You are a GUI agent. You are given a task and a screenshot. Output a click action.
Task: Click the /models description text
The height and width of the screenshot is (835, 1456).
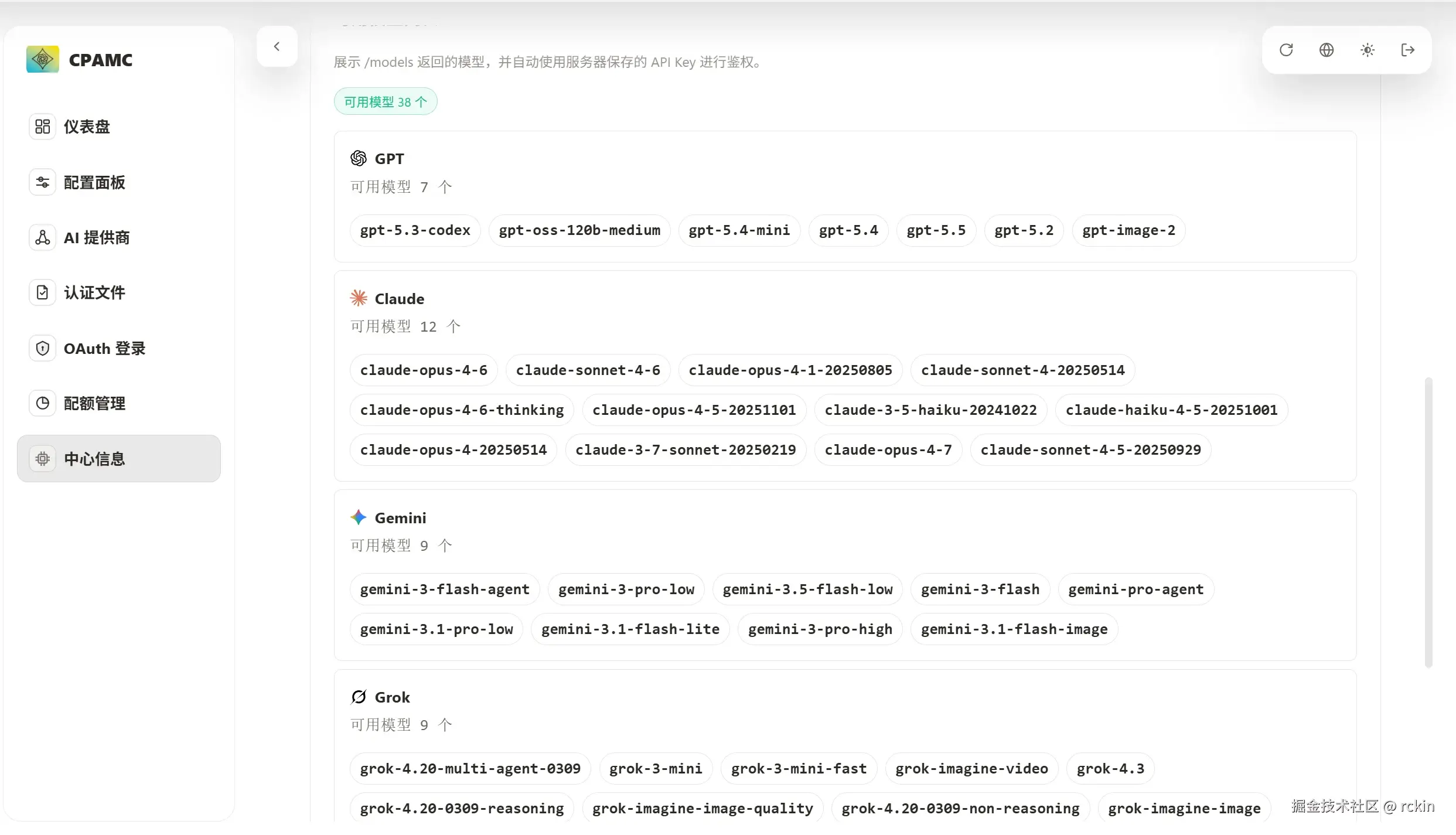tap(550, 62)
